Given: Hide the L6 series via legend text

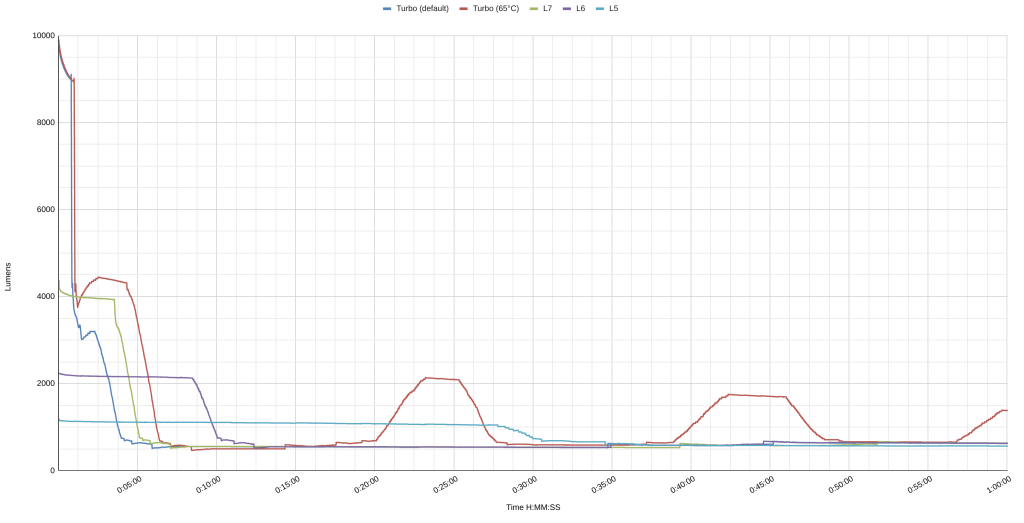Looking at the screenshot, I should (580, 9).
